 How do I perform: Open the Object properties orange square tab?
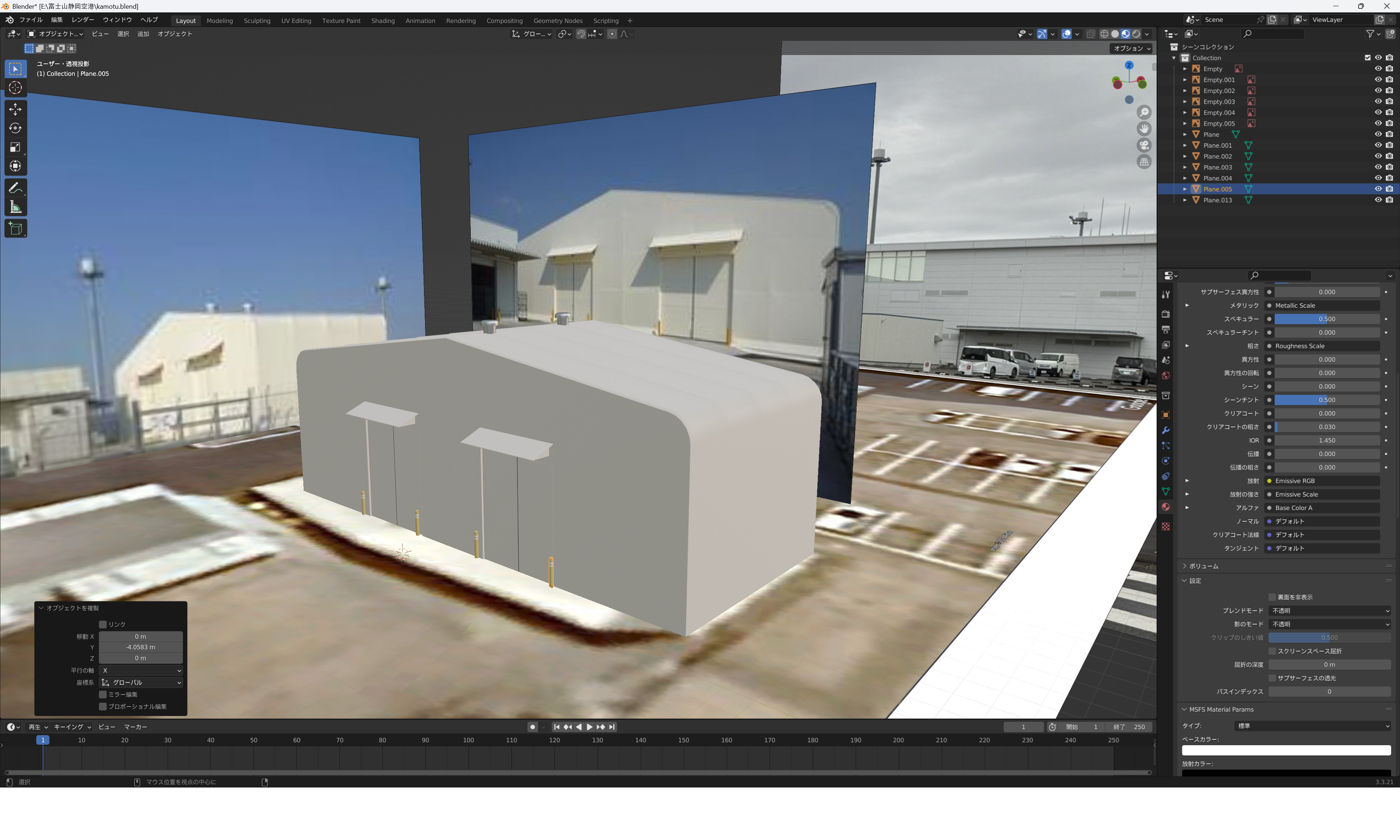pos(1165,415)
